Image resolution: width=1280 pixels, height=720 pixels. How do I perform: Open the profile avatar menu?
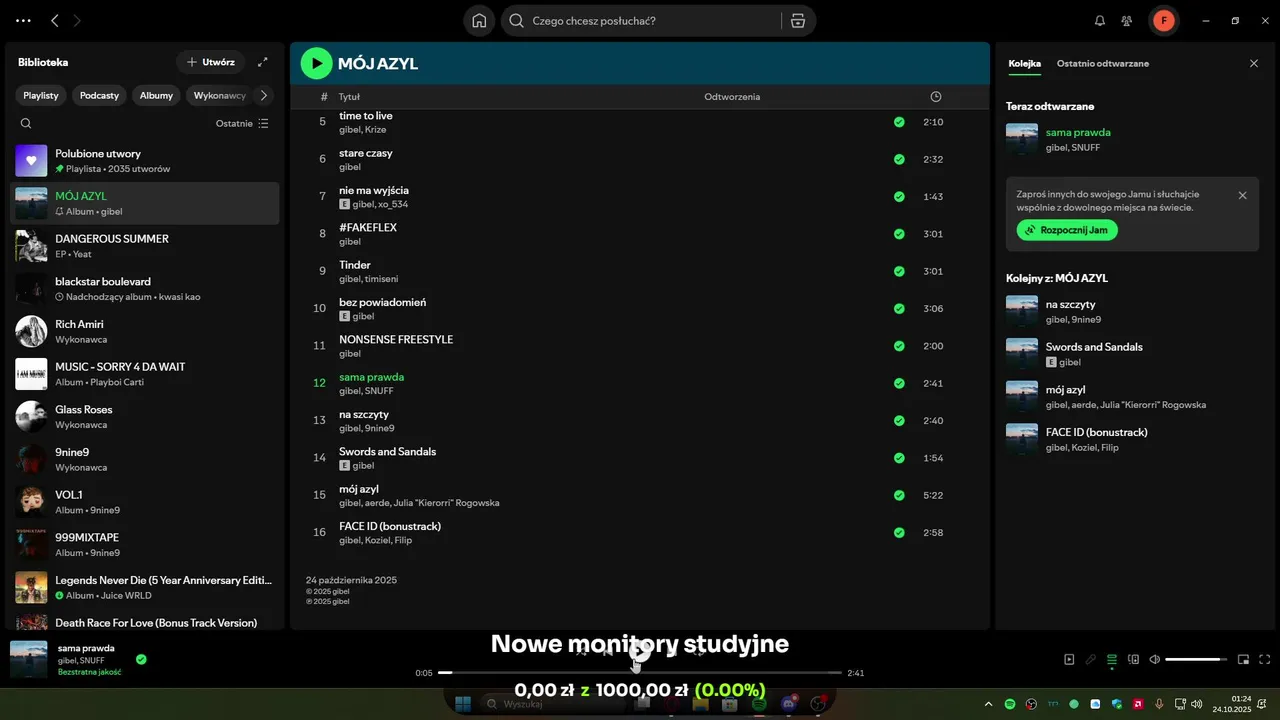click(1163, 21)
